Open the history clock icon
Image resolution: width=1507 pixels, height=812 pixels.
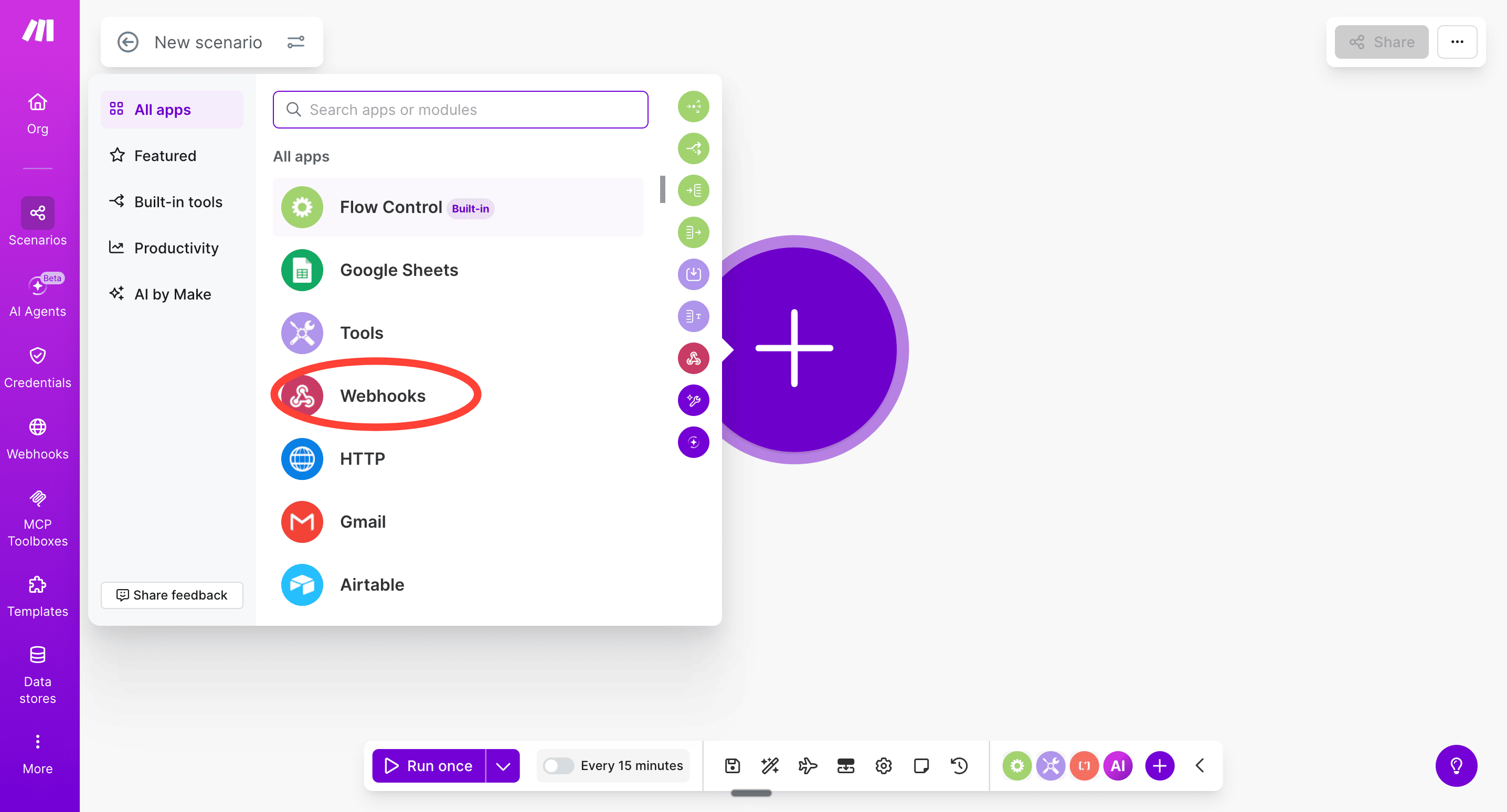tap(959, 766)
